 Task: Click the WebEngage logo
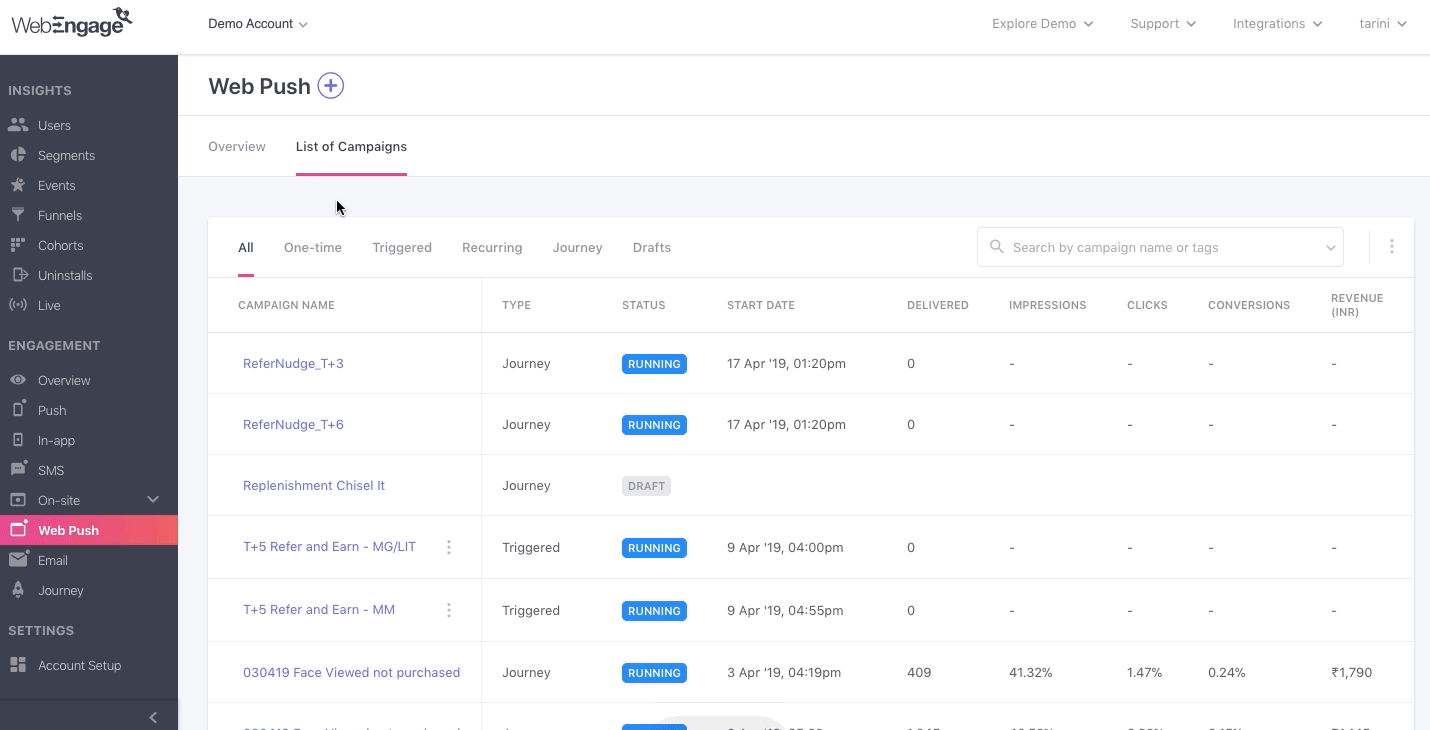click(x=72, y=21)
